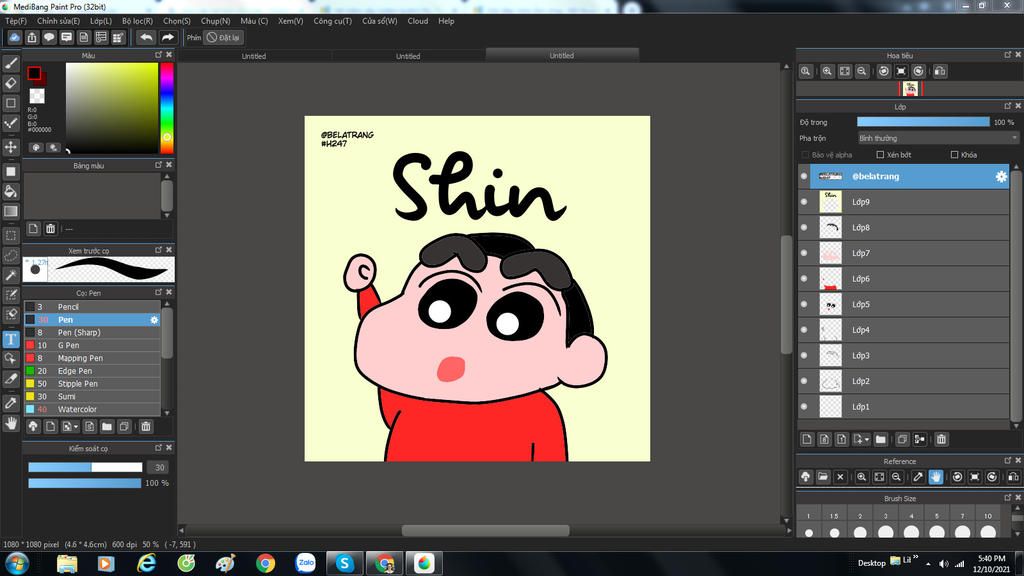Select the Move tool
The width and height of the screenshot is (1024, 576).
[11, 147]
